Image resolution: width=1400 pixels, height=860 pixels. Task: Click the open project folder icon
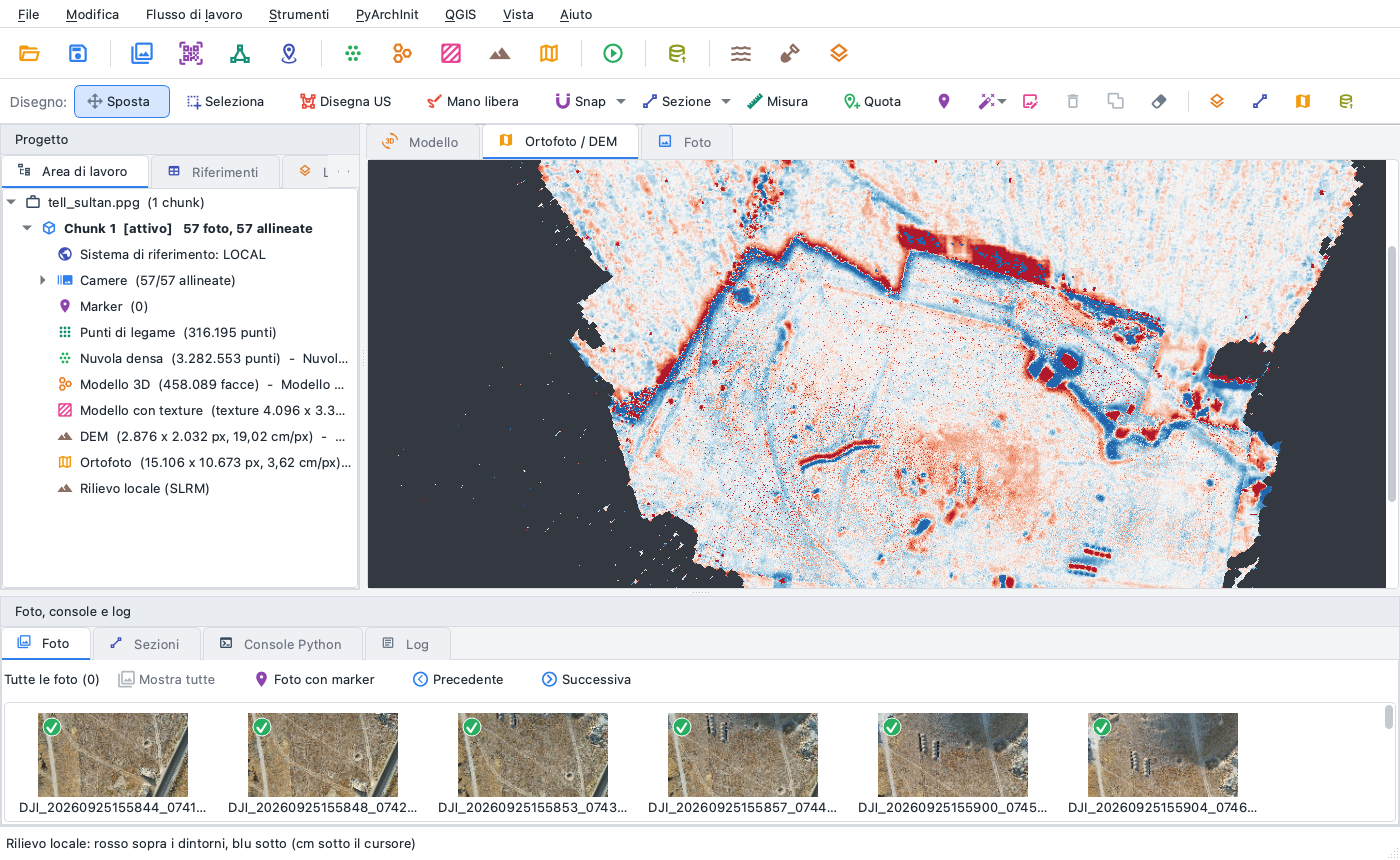coord(30,54)
